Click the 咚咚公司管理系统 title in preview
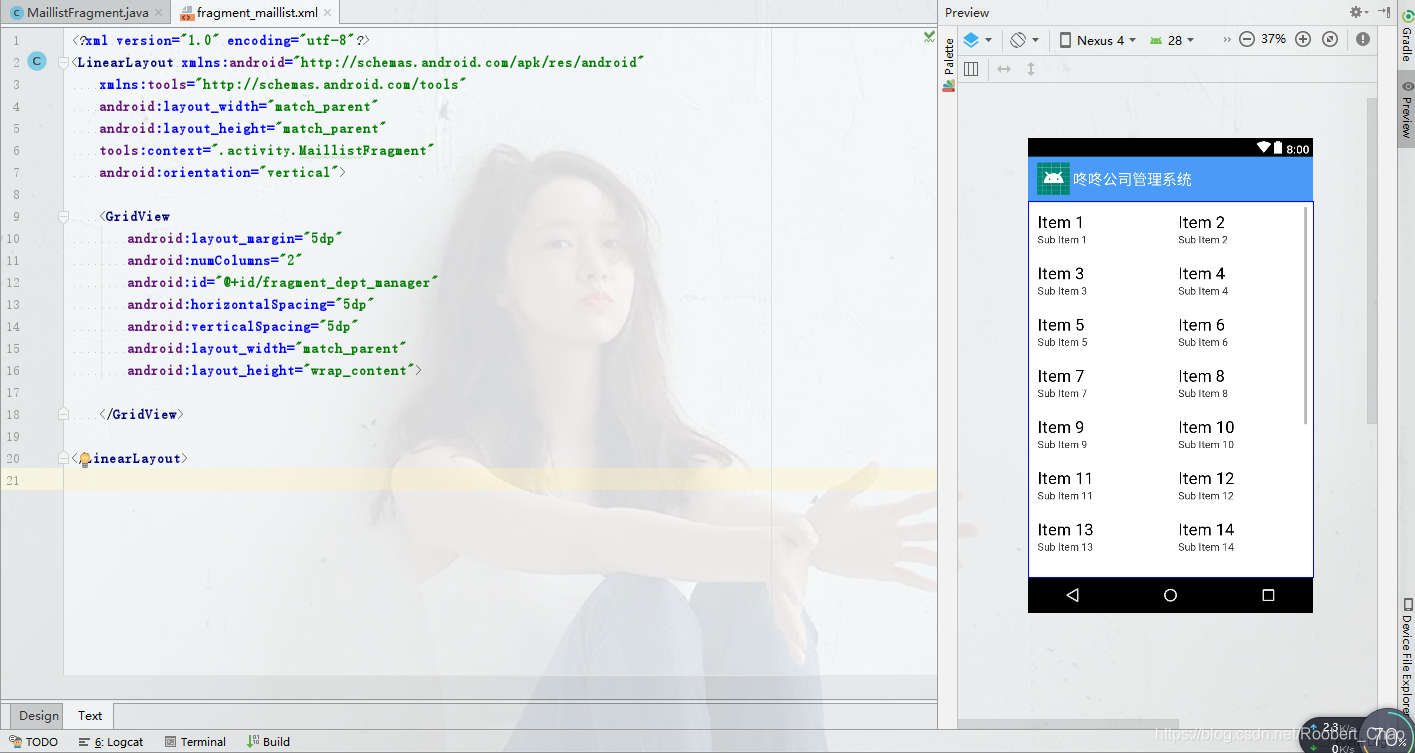Screen dimensions: 1415x753 pyautogui.click(x=1132, y=179)
